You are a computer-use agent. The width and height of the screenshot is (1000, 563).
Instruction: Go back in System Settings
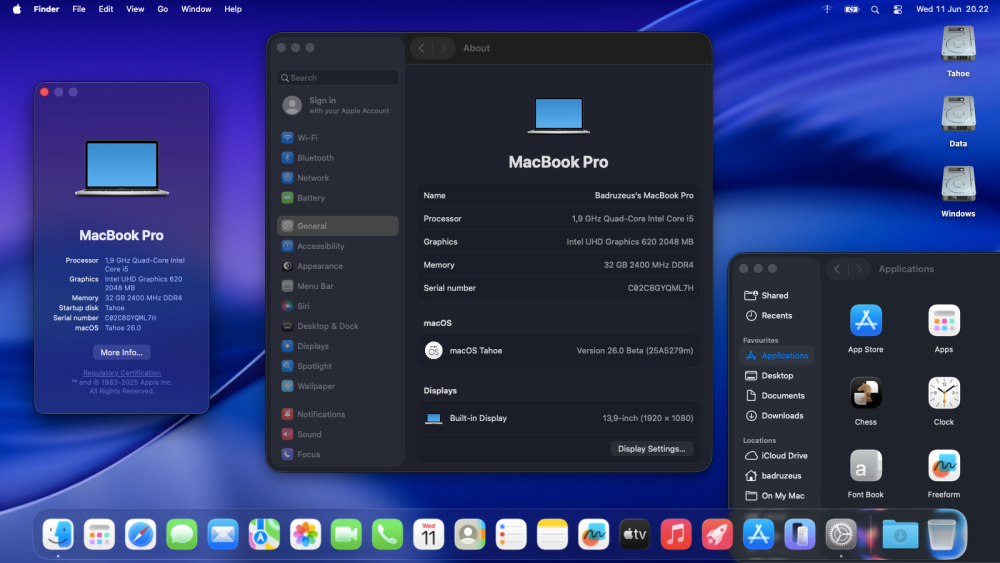pyautogui.click(x=422, y=48)
